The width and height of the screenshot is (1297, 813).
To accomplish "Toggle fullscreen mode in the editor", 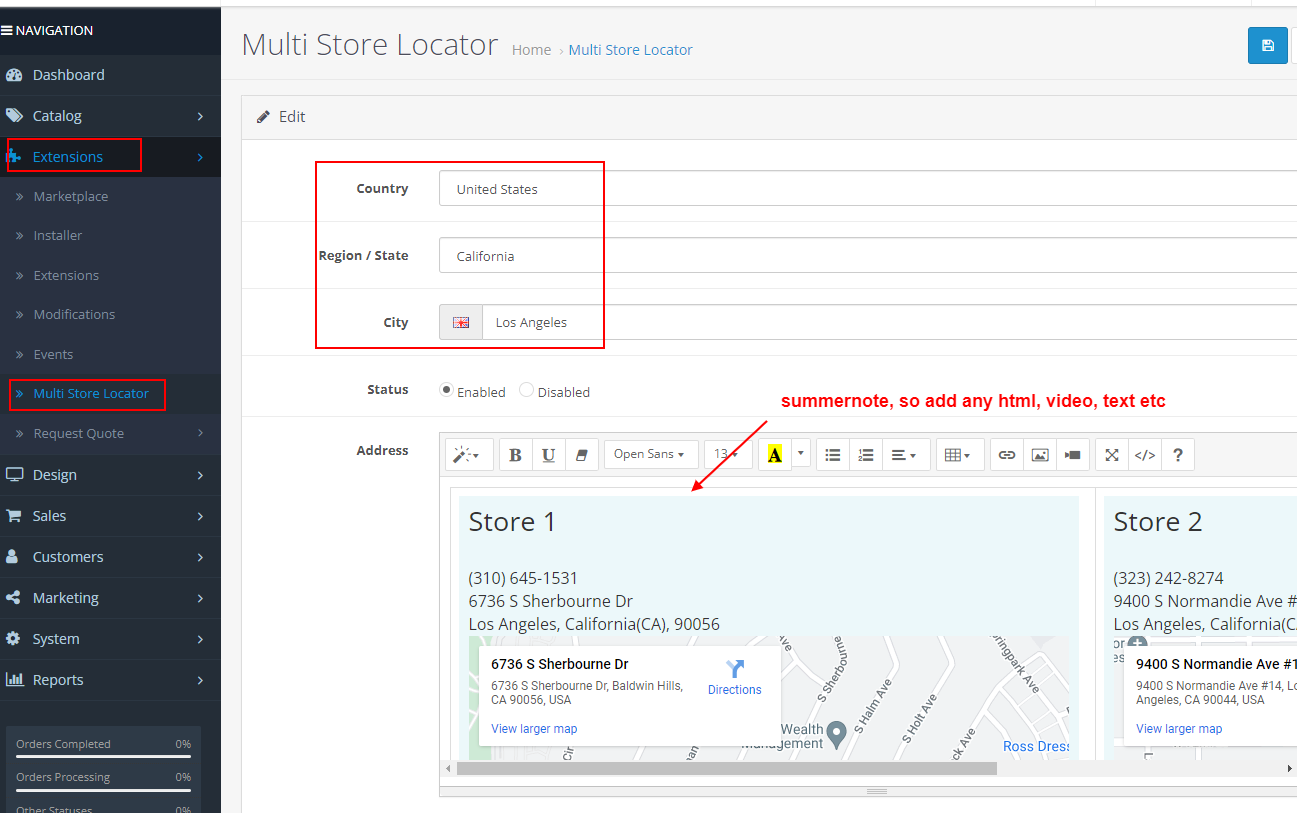I will 1111,454.
